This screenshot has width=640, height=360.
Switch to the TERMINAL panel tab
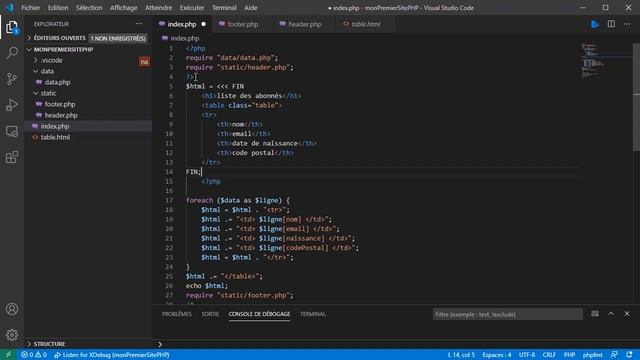[313, 314]
